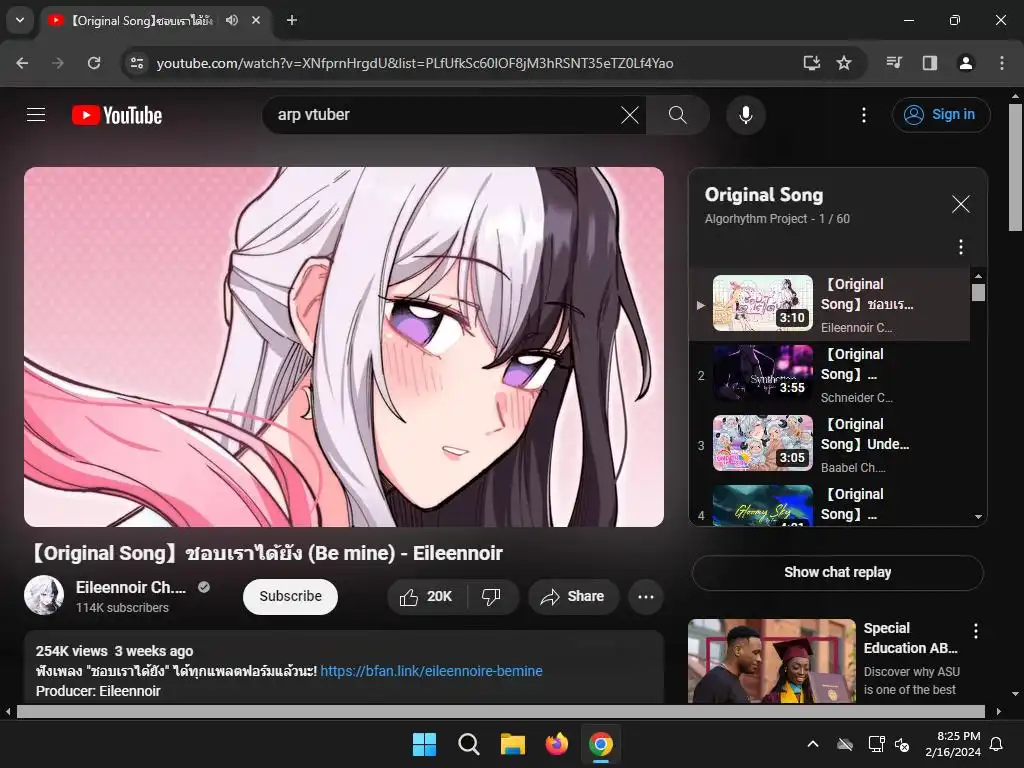This screenshot has width=1024, height=768.
Task: Close the Original Song browser tab
Action: (x=256, y=20)
